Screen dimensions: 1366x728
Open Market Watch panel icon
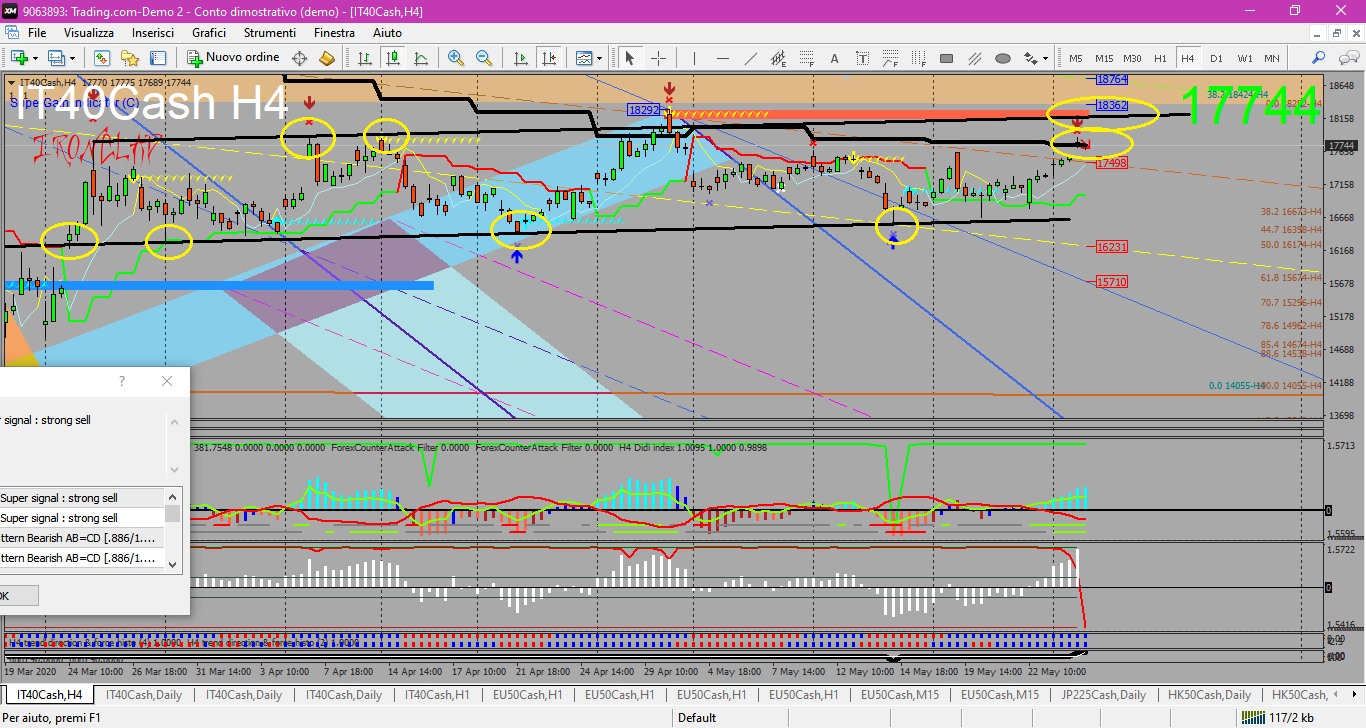click(x=102, y=58)
